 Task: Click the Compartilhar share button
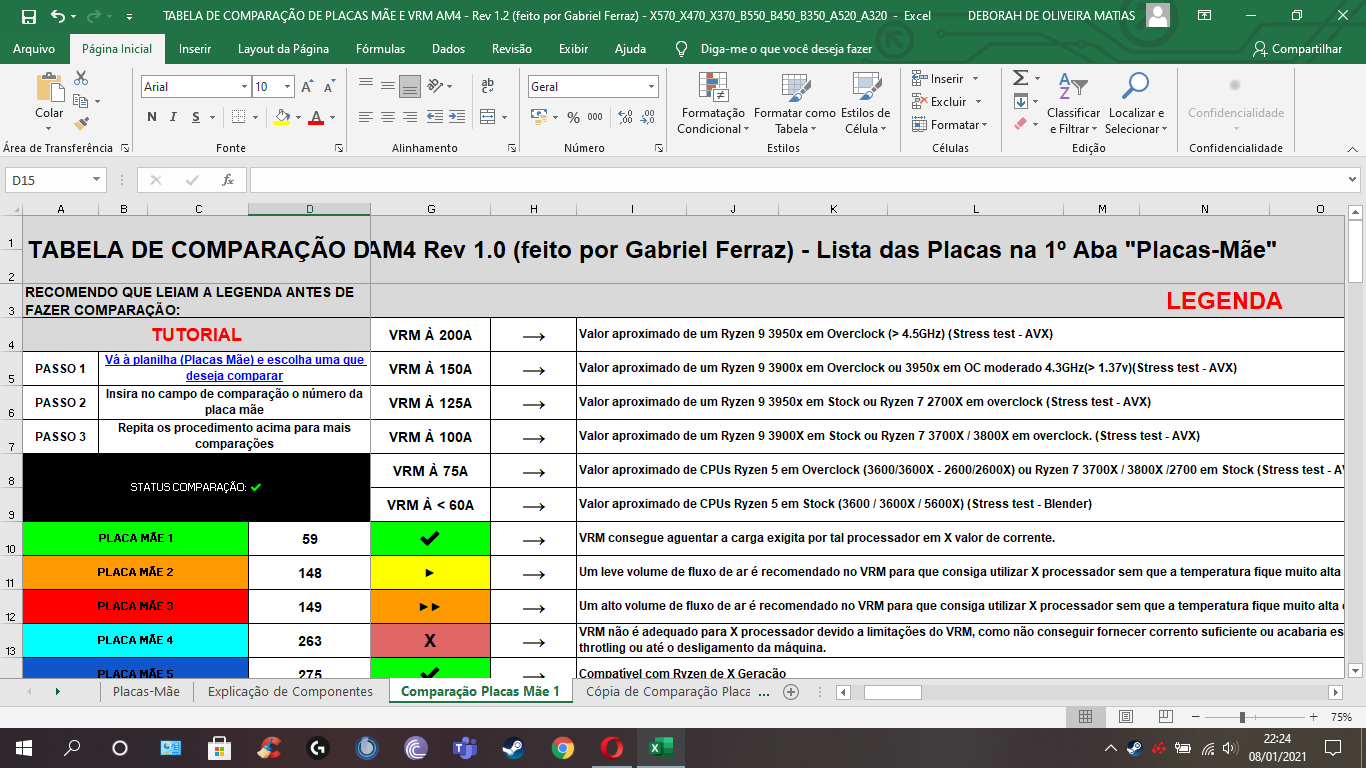click(x=1298, y=49)
